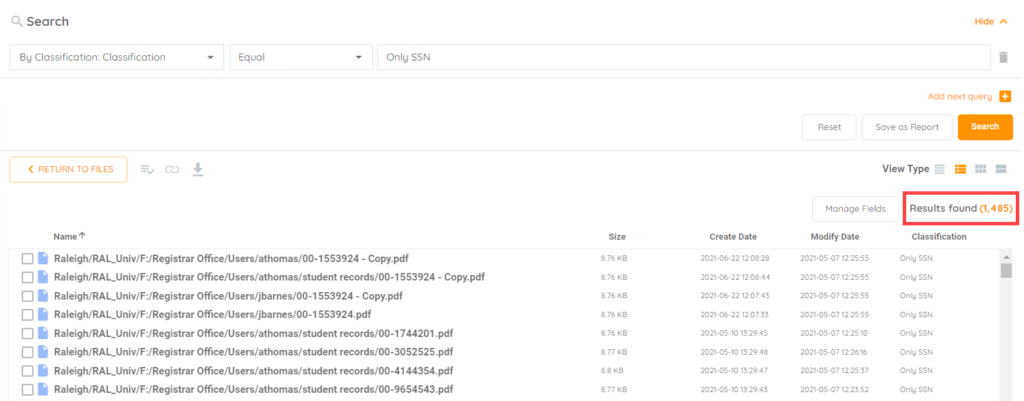Click the select-all checklist icon
This screenshot has width=1024, height=401.
pyautogui.click(x=147, y=169)
